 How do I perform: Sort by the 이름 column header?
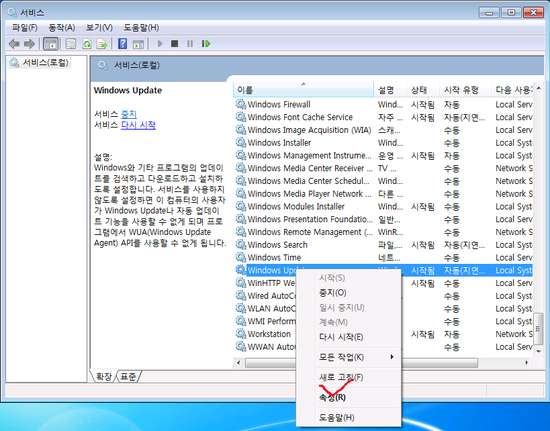(303, 89)
